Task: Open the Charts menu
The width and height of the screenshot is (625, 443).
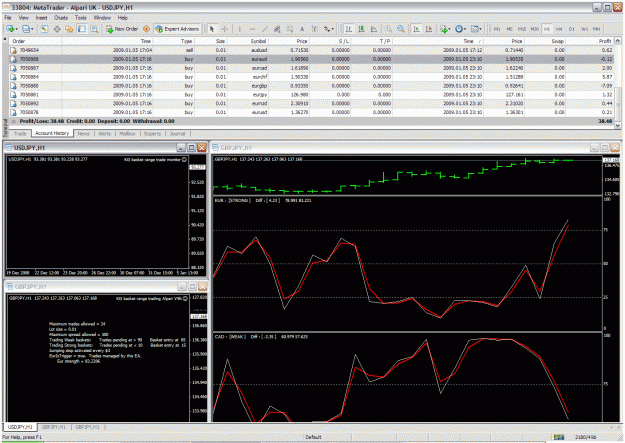Action: point(61,18)
